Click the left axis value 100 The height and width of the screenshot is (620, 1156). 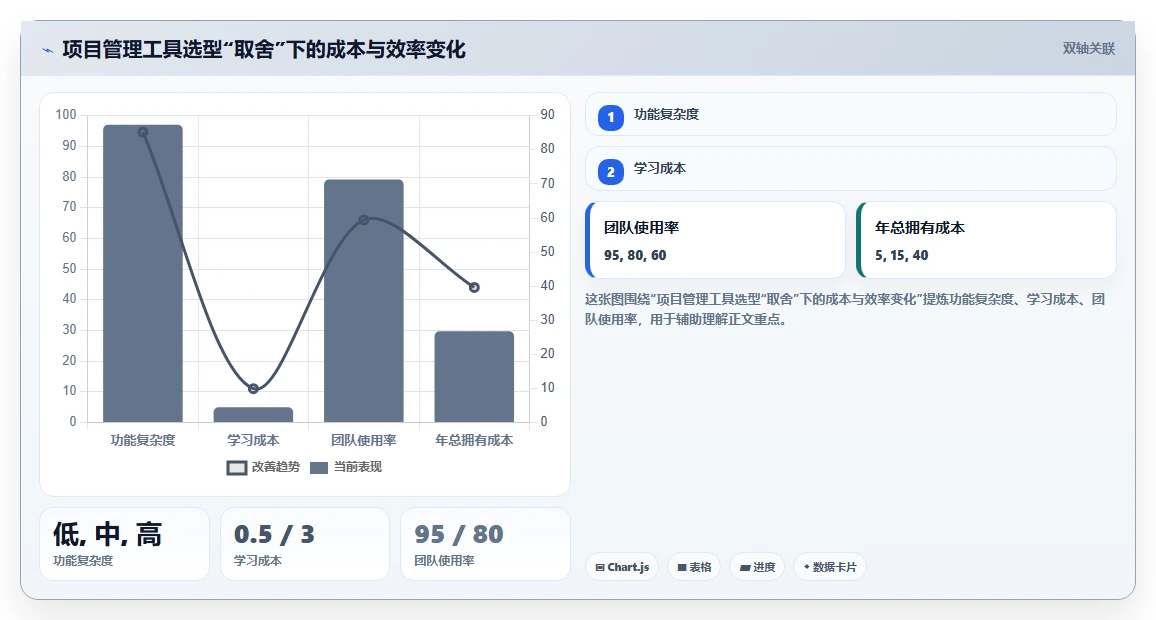pos(66,114)
